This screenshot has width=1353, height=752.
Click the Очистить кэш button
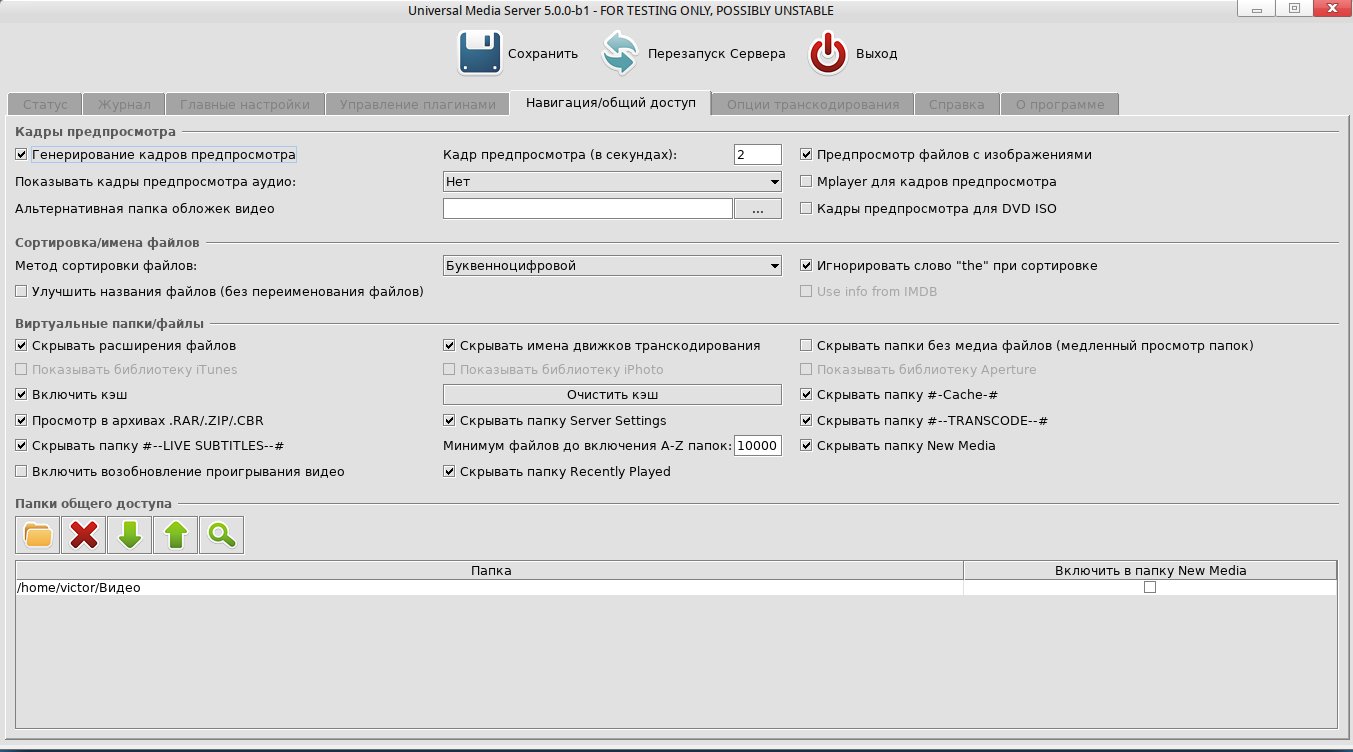tap(612, 395)
